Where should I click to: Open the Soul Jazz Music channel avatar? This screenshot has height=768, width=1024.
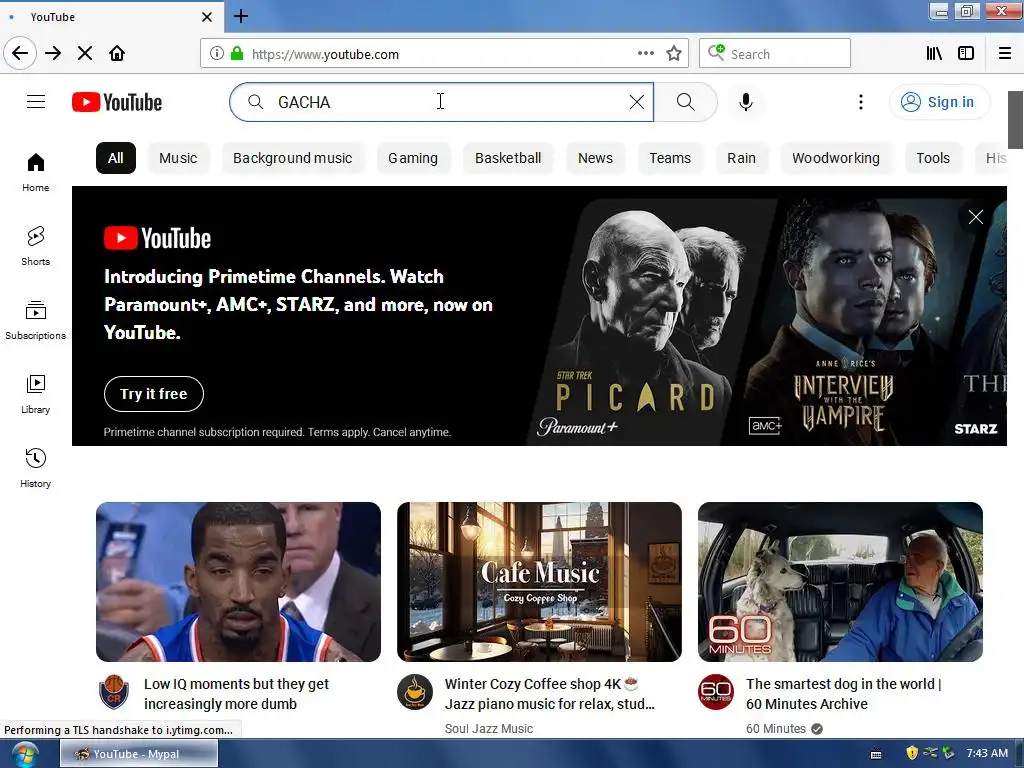[x=415, y=692]
